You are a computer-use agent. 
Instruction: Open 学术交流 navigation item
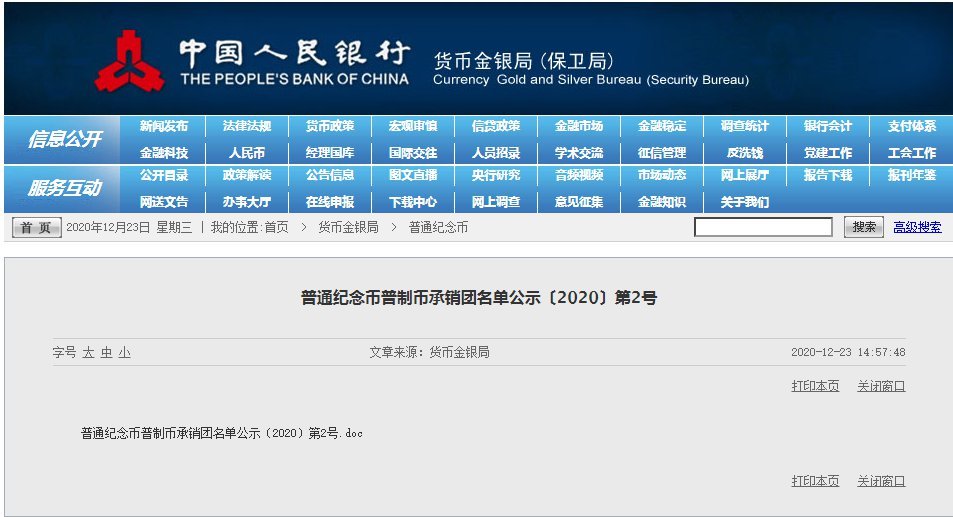pos(579,152)
